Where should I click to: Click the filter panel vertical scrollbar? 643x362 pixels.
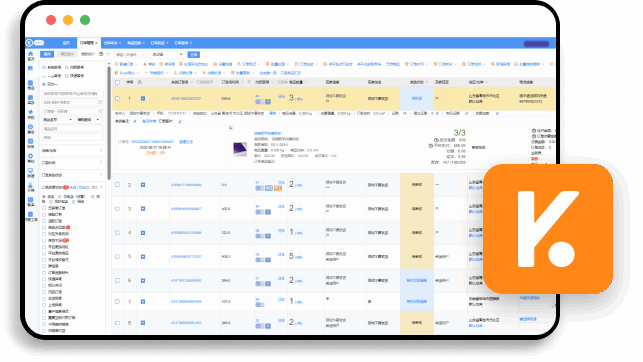click(x=109, y=123)
